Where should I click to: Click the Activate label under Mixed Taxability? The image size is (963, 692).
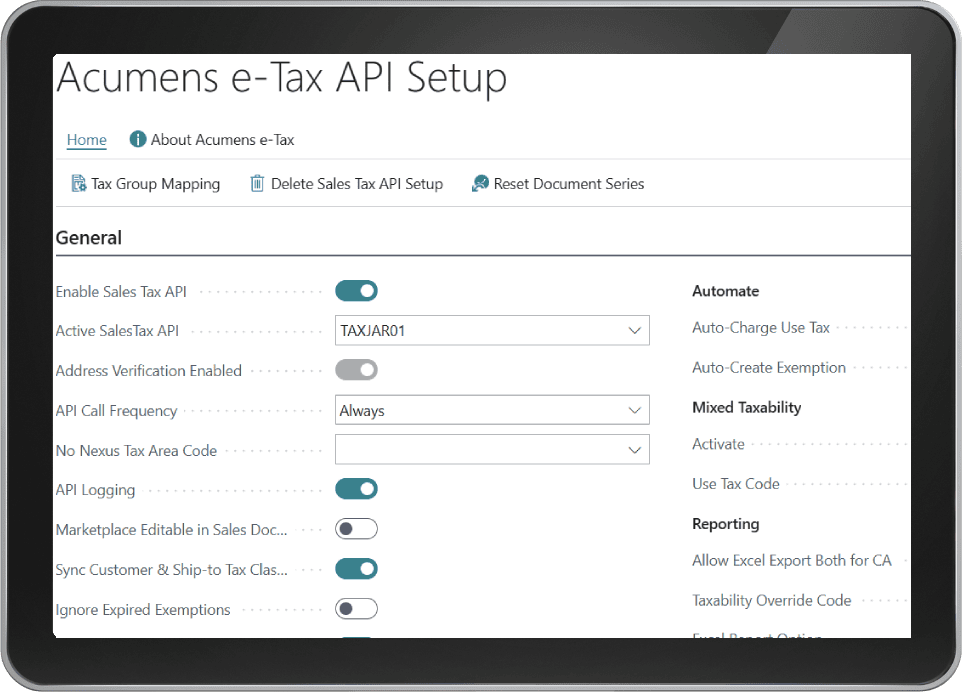(719, 444)
